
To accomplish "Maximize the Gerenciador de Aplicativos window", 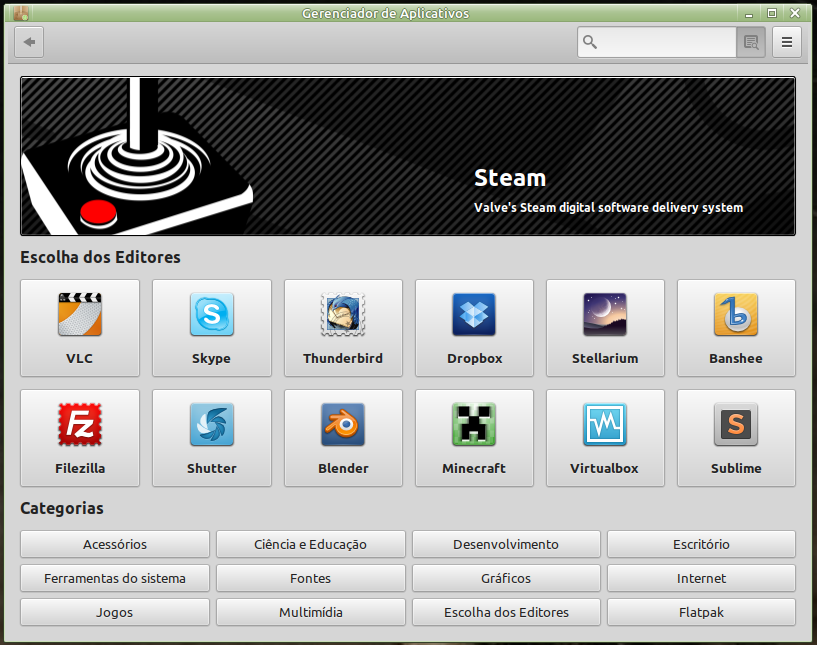I will coord(772,13).
